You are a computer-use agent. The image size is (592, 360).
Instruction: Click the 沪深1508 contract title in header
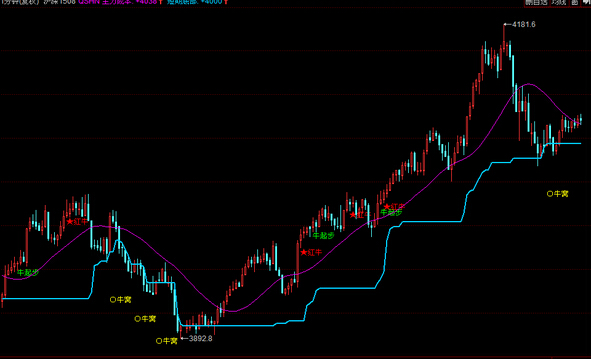60,2
